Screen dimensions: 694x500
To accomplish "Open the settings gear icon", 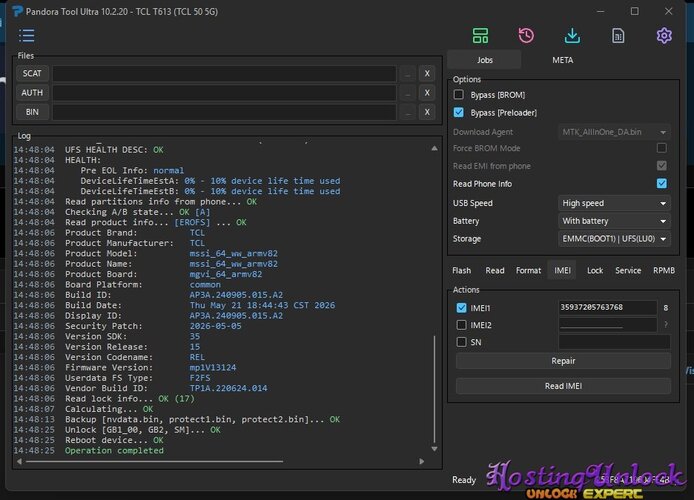I will (x=664, y=35).
